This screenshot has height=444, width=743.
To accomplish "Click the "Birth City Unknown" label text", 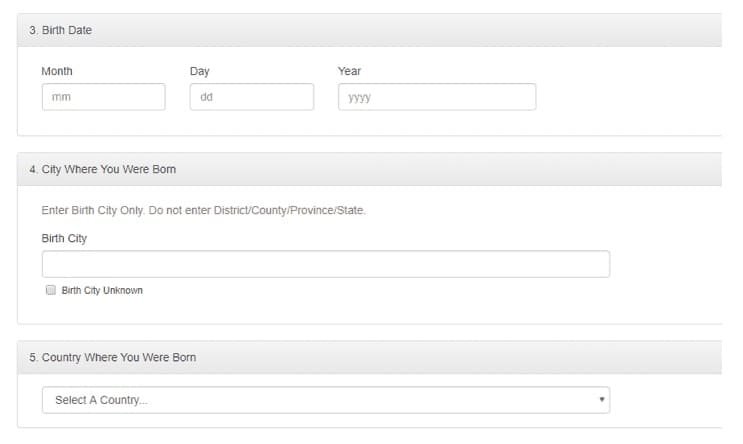I will (x=102, y=291).
